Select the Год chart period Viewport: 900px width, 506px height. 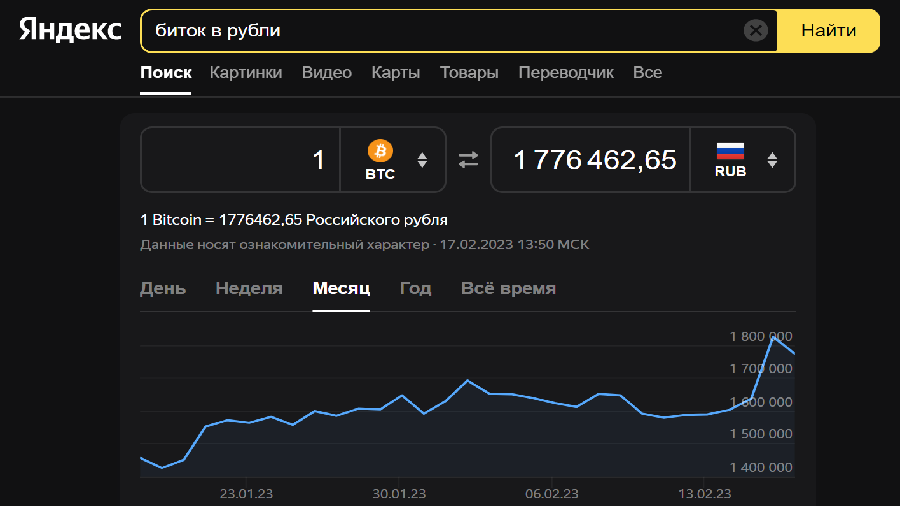(x=415, y=289)
